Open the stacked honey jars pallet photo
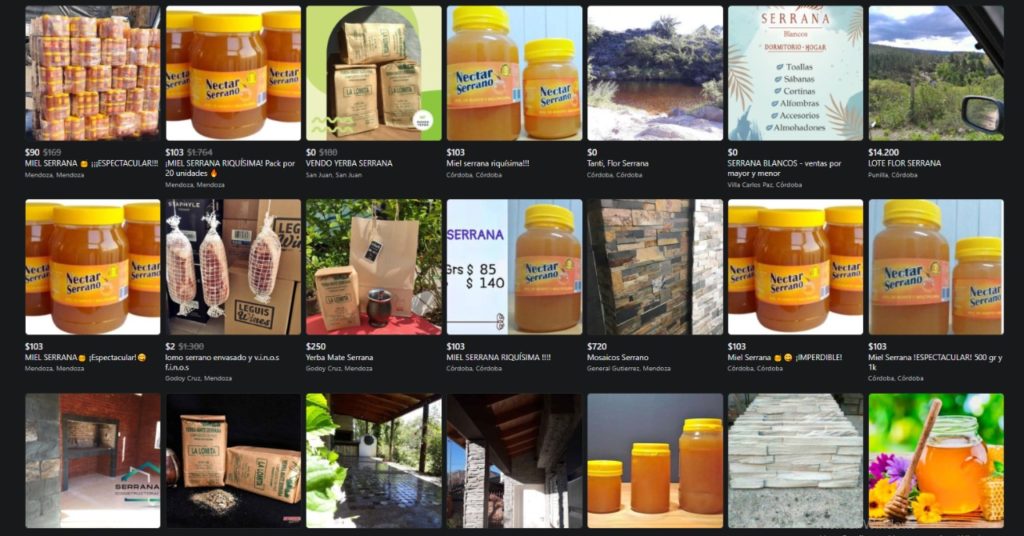Image resolution: width=1024 pixels, height=536 pixels. (x=93, y=73)
